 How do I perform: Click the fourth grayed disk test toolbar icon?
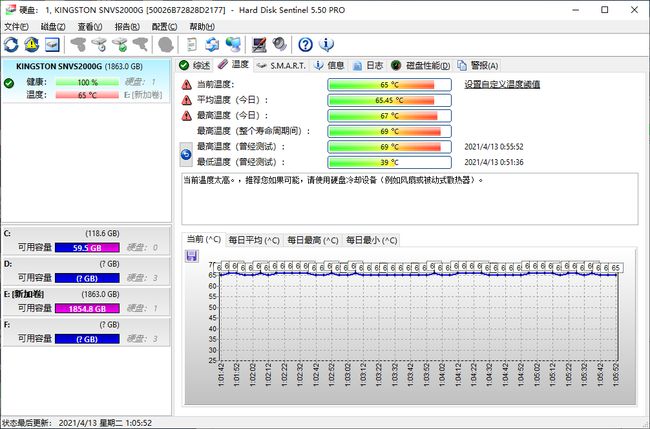(140, 44)
